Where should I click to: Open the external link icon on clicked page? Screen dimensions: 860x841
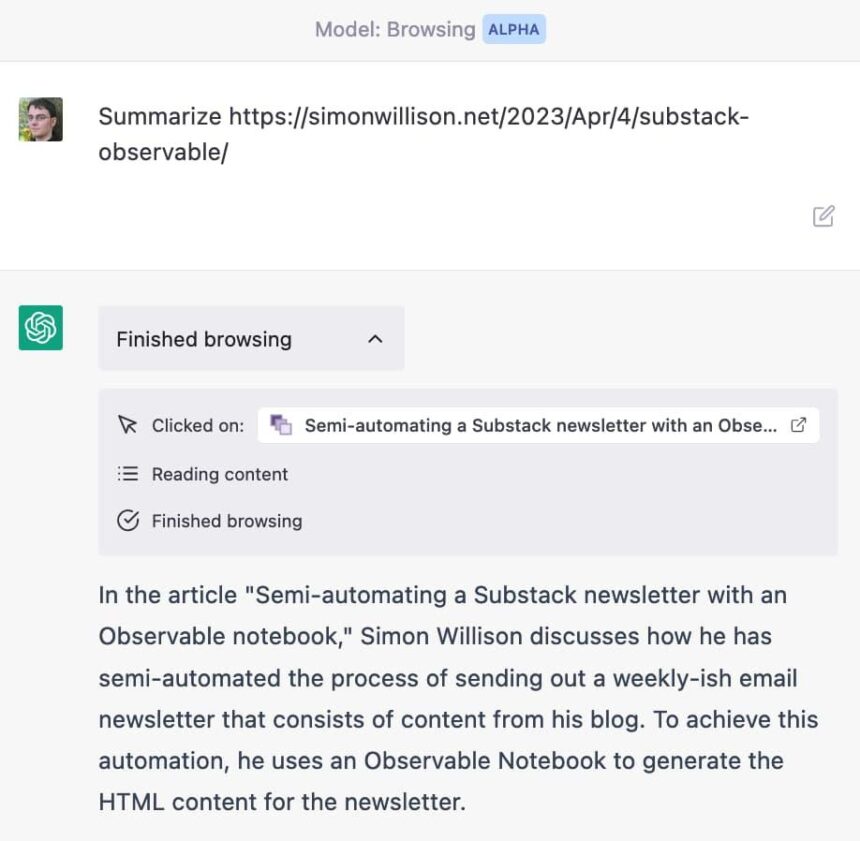pos(799,425)
